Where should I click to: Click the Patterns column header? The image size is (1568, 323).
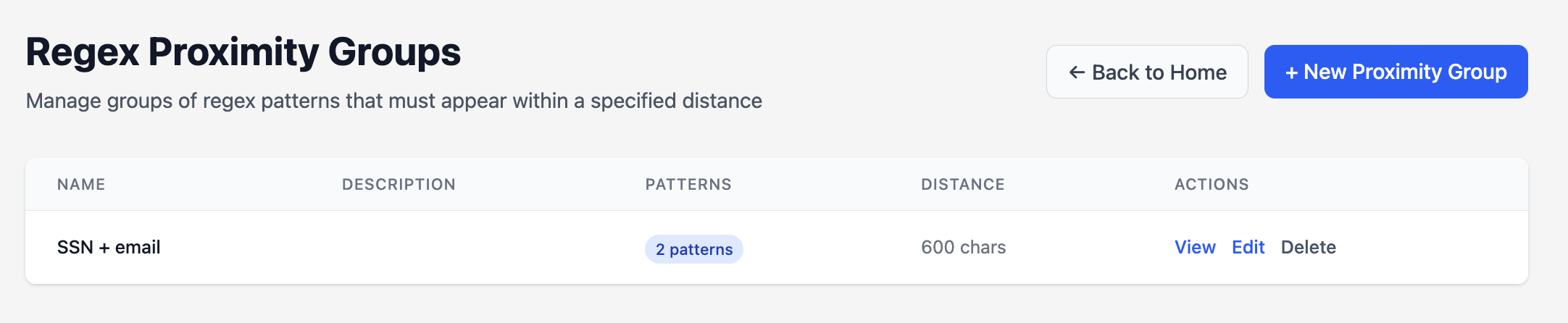tap(688, 185)
